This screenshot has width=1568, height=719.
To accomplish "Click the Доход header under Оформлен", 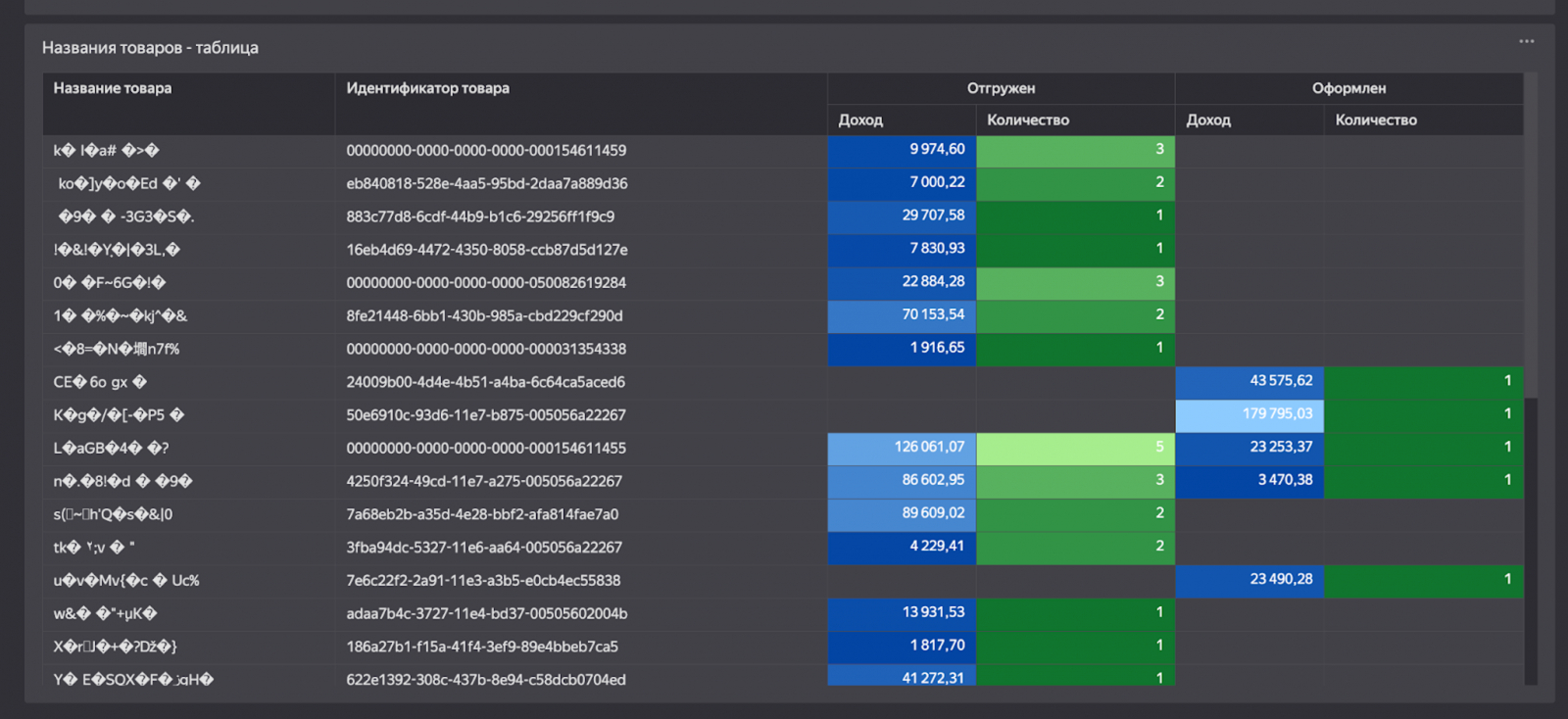I will 1208,120.
